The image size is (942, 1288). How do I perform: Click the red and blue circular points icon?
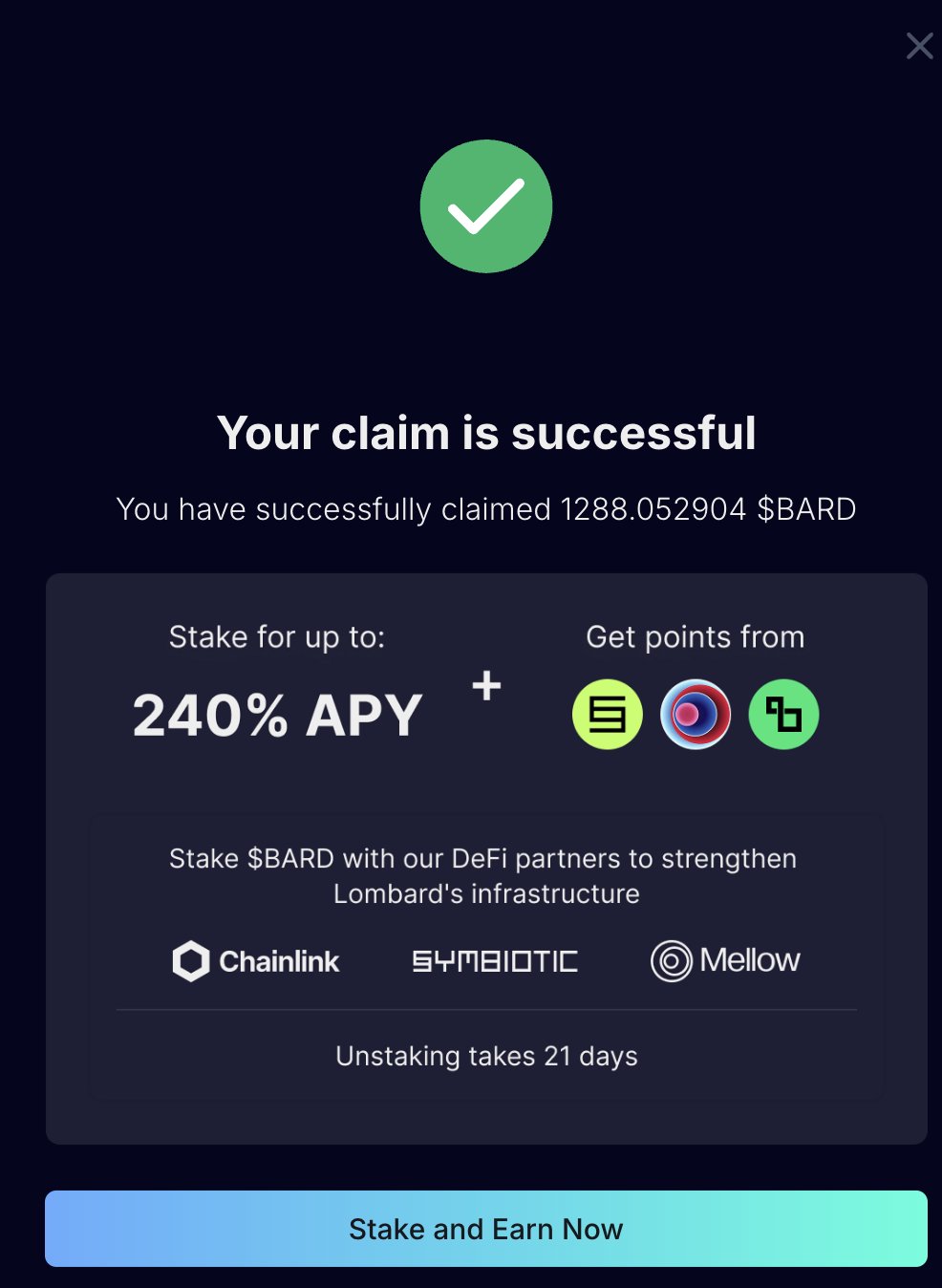tap(696, 714)
